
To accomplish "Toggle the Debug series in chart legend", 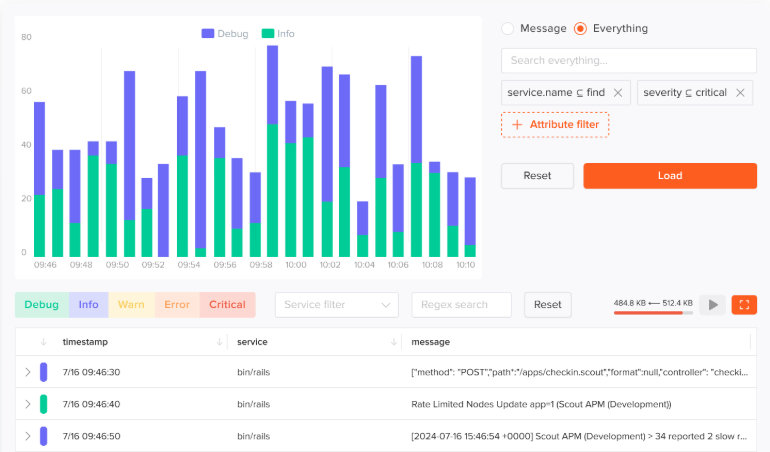I will pyautogui.click(x=225, y=33).
